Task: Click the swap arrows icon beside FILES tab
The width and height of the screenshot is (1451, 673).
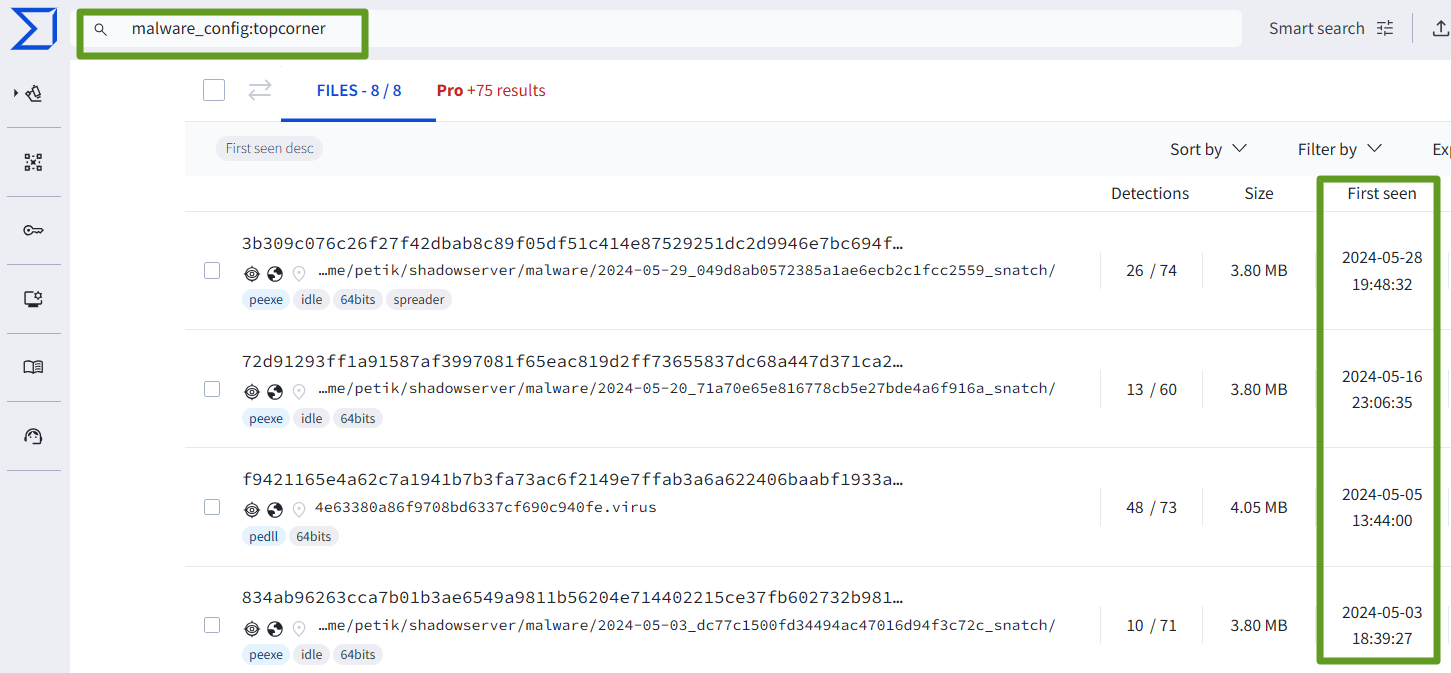Action: 260,90
